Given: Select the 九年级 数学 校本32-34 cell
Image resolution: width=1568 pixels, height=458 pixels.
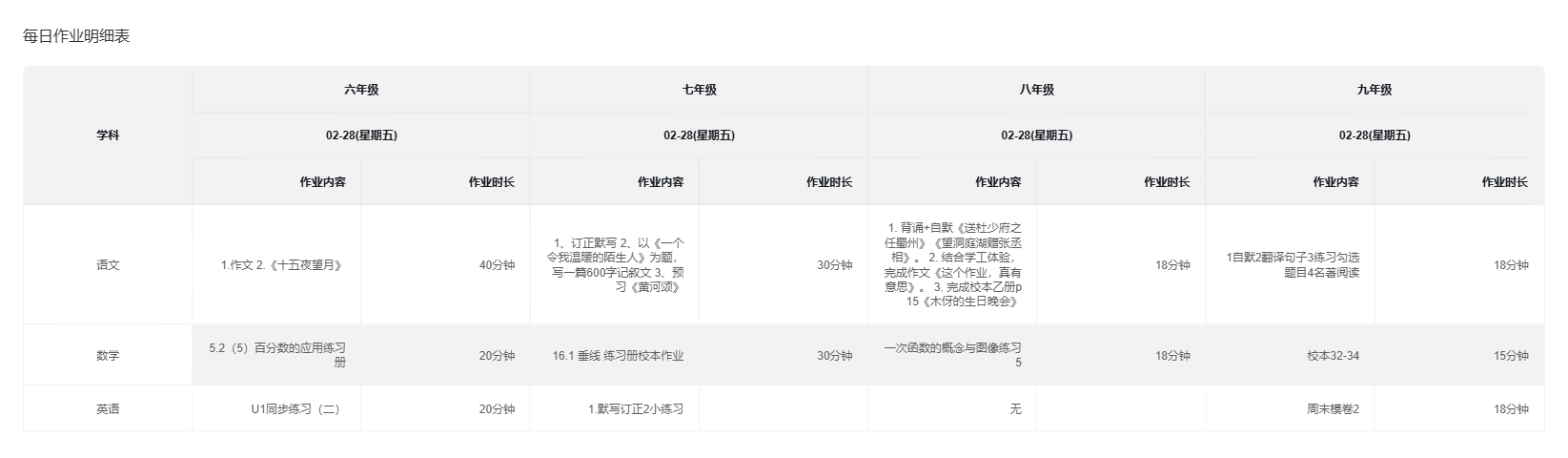Looking at the screenshot, I should point(1333,356).
